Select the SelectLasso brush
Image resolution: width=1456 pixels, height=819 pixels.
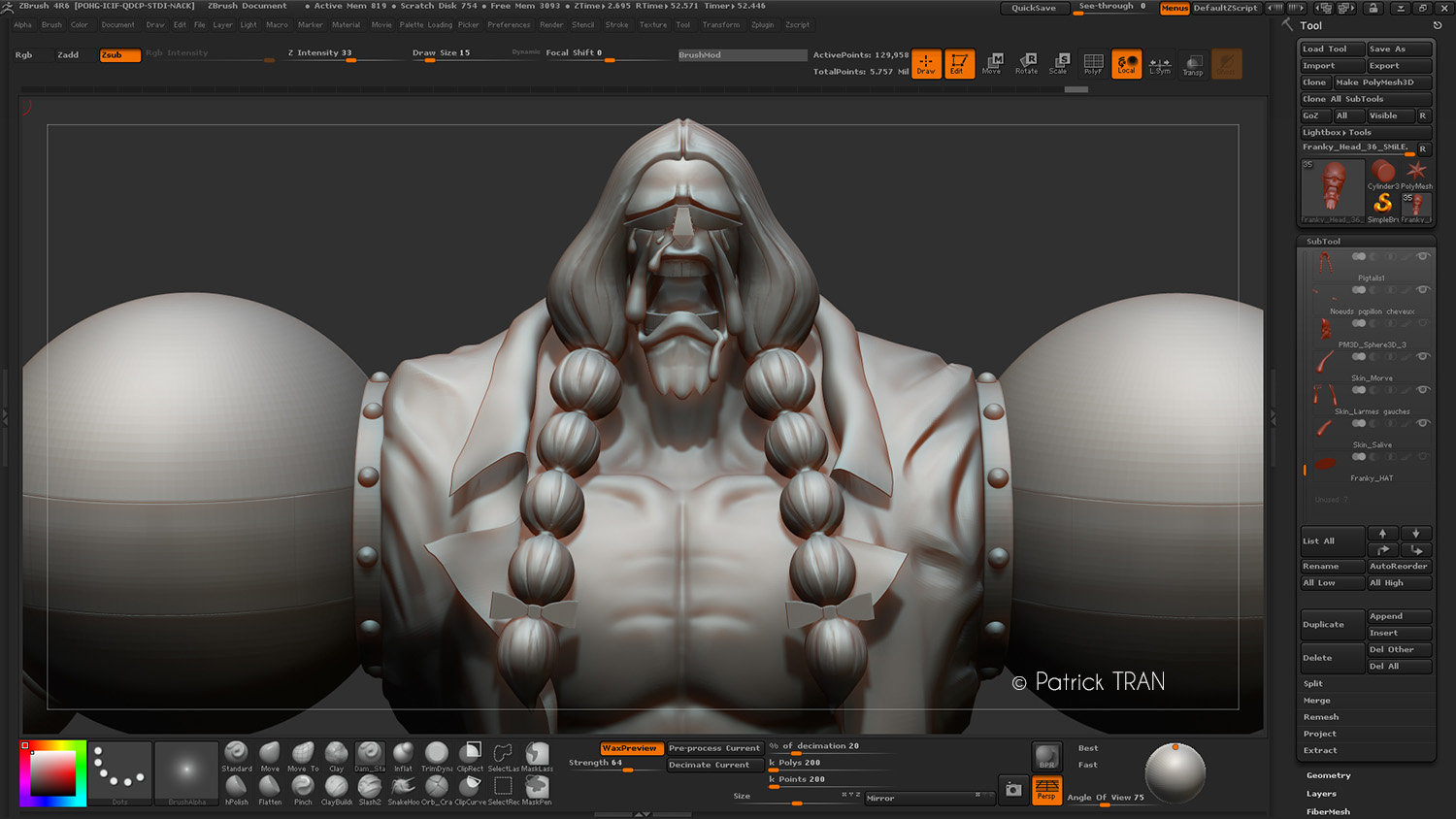pos(503,757)
